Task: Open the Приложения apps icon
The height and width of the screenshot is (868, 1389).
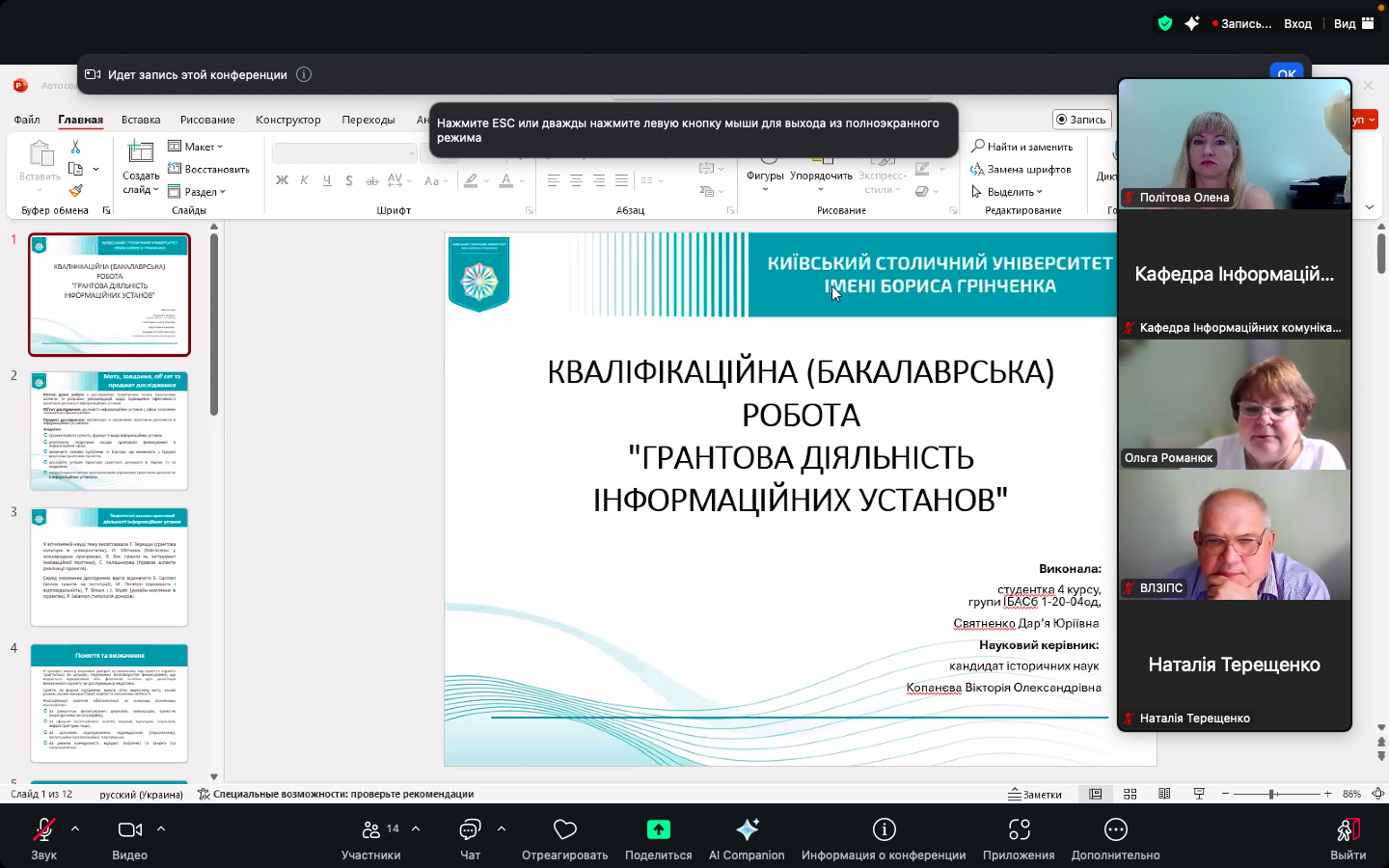Action: tap(1019, 830)
